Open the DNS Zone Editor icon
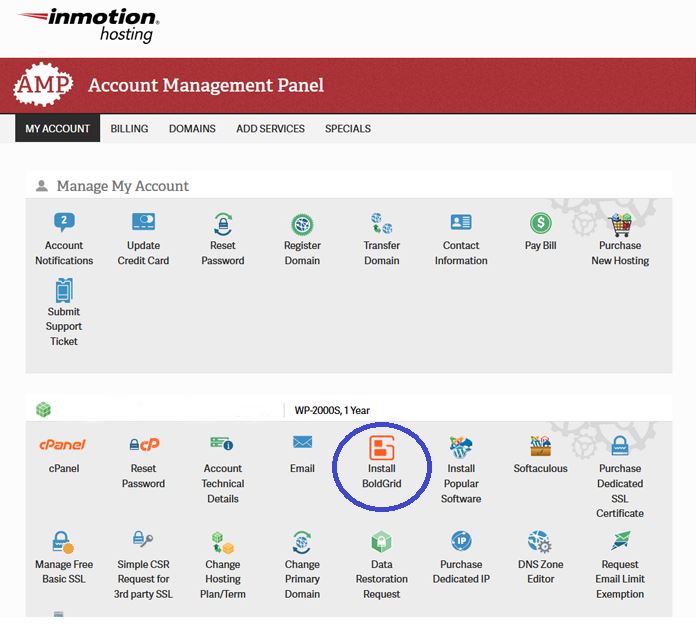The width and height of the screenshot is (696, 634). pyautogui.click(x=540, y=542)
